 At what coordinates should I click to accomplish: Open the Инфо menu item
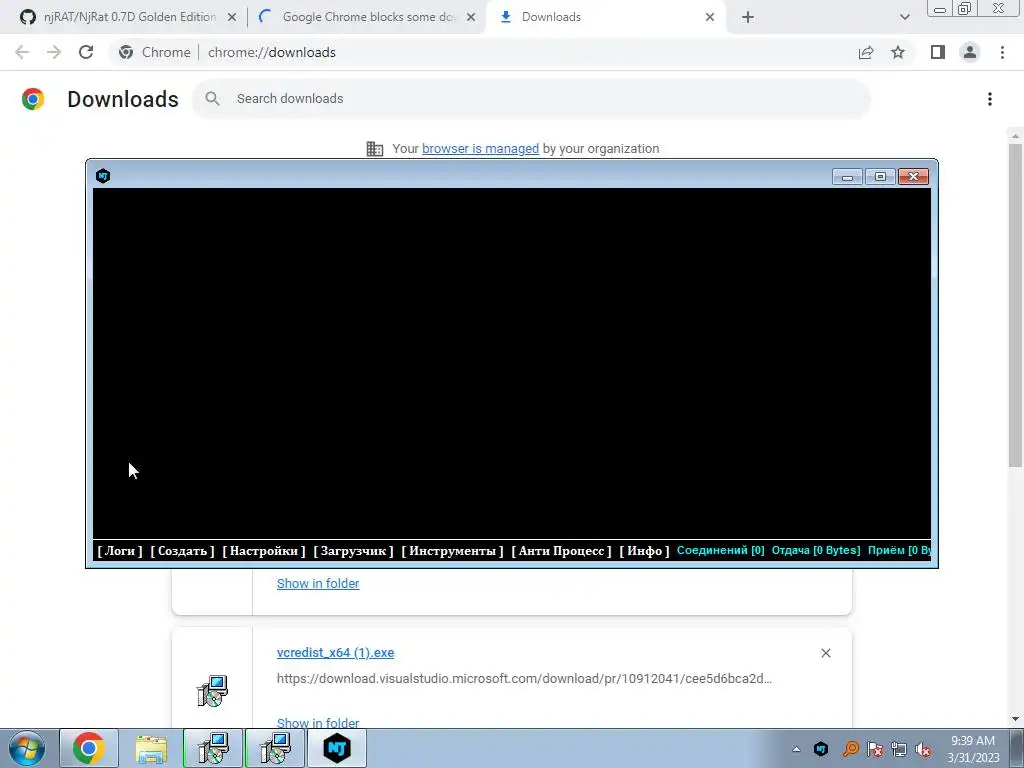[x=644, y=551]
